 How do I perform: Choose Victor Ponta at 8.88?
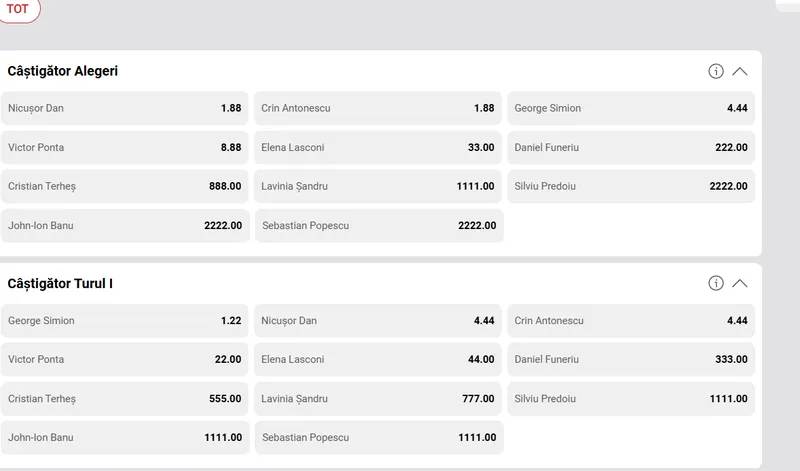coord(125,147)
